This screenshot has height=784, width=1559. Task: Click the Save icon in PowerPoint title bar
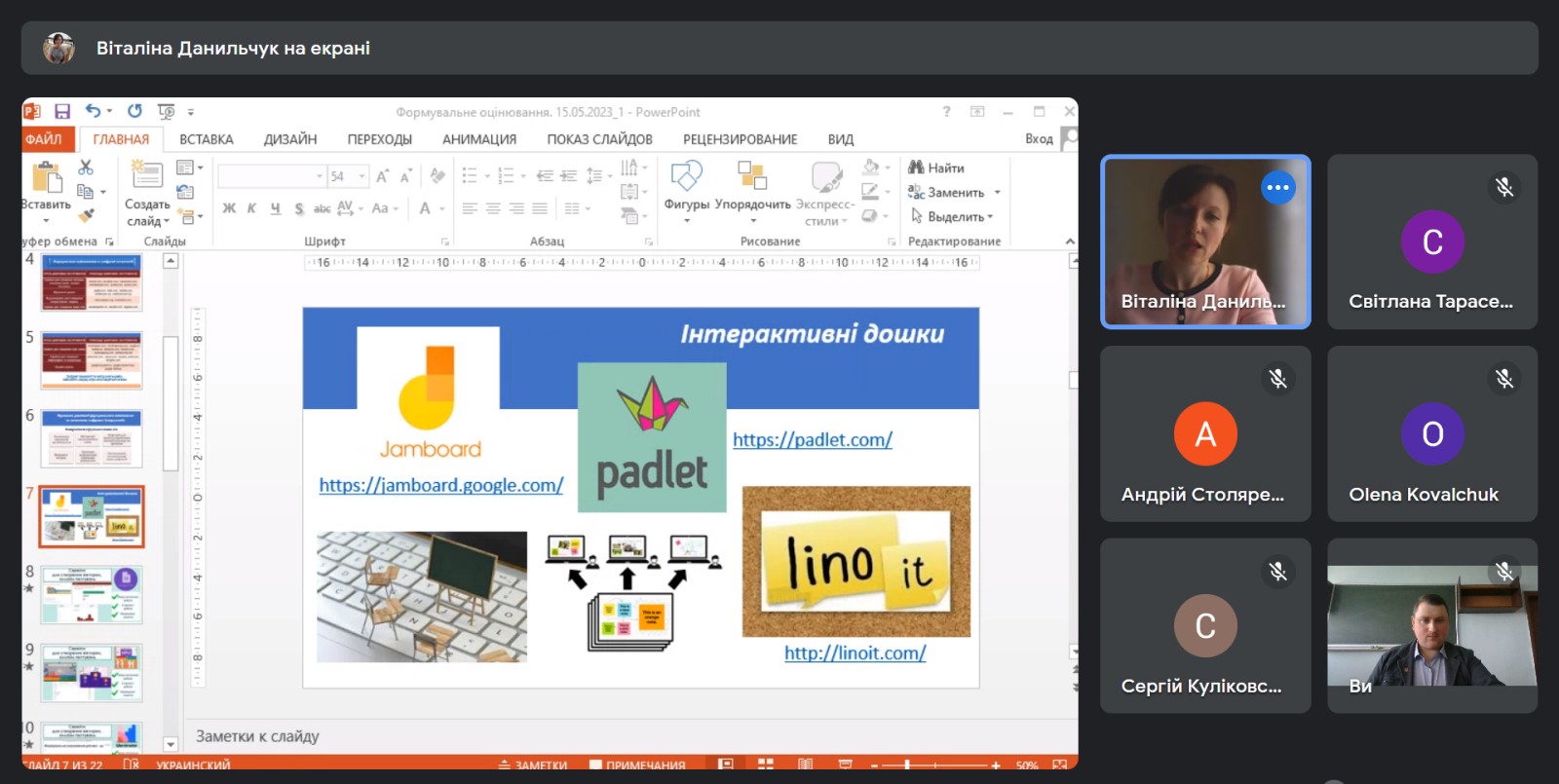pos(62,112)
